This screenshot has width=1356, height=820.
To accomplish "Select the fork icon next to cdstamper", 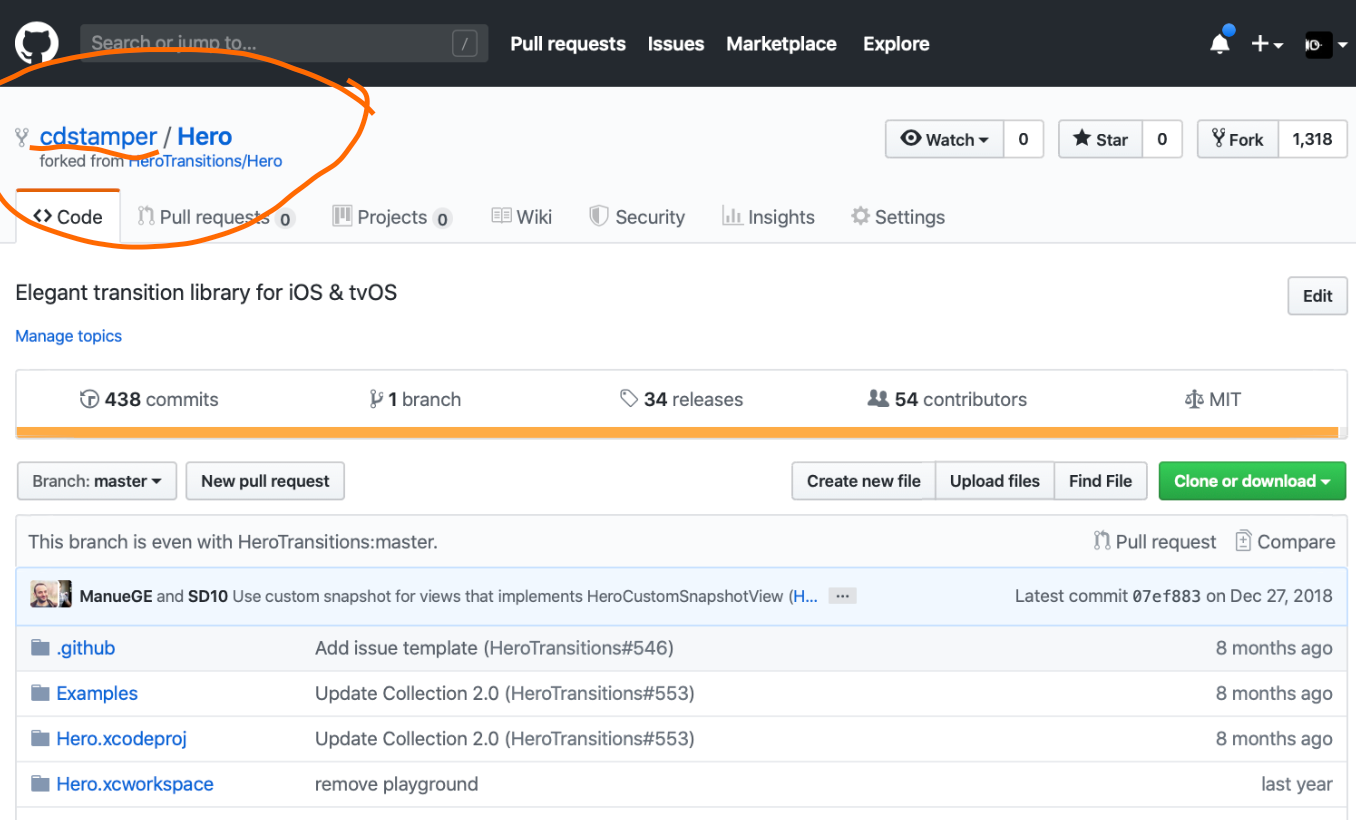I will click(21, 136).
